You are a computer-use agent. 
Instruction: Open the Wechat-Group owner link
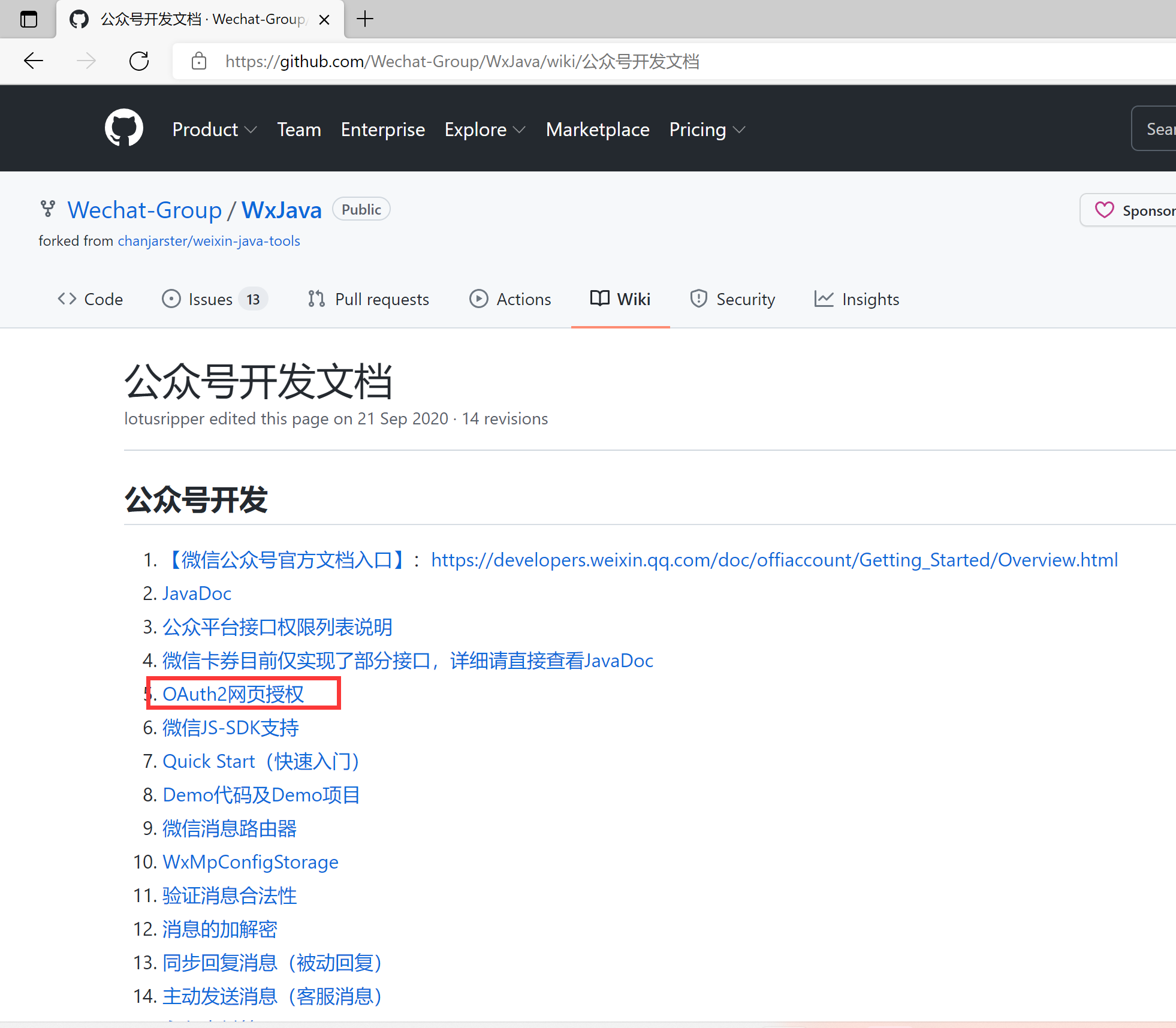pyautogui.click(x=144, y=210)
